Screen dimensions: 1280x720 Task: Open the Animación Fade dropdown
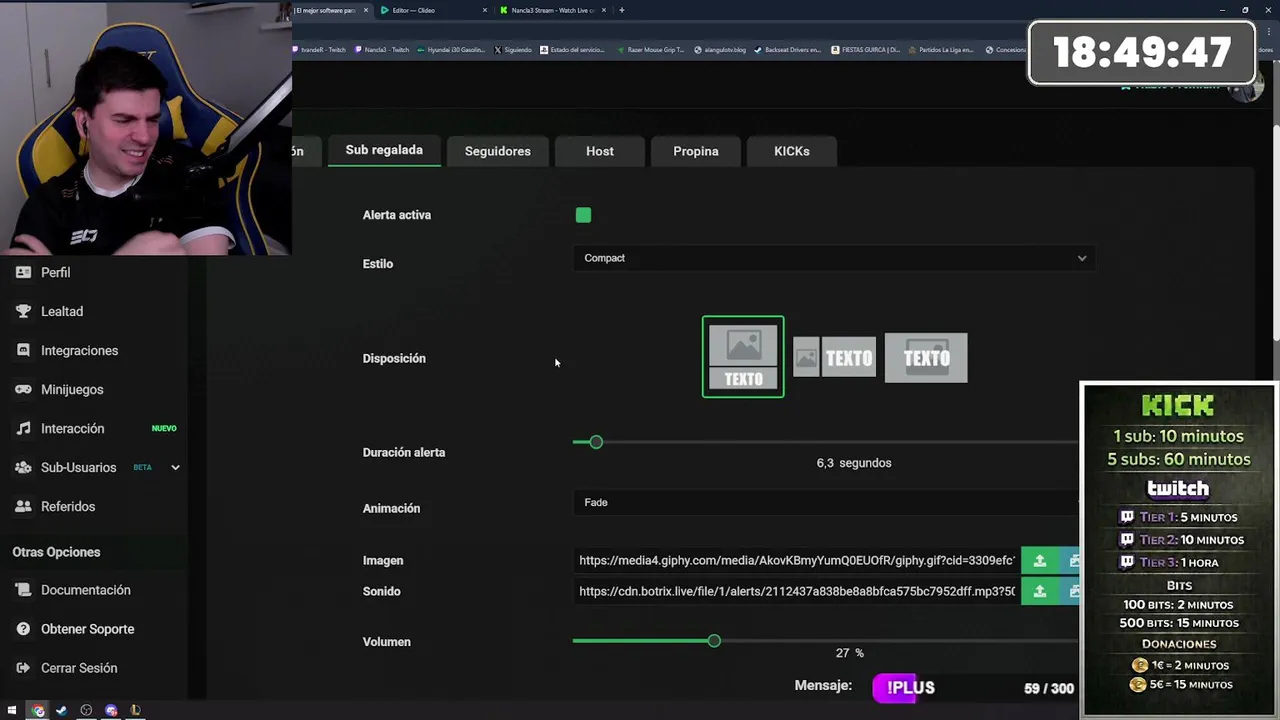[x=828, y=502]
